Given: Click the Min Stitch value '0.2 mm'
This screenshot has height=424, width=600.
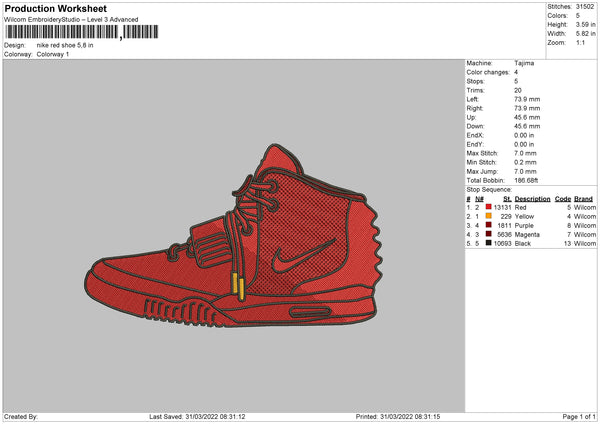Looking at the screenshot, I should pos(525,163).
